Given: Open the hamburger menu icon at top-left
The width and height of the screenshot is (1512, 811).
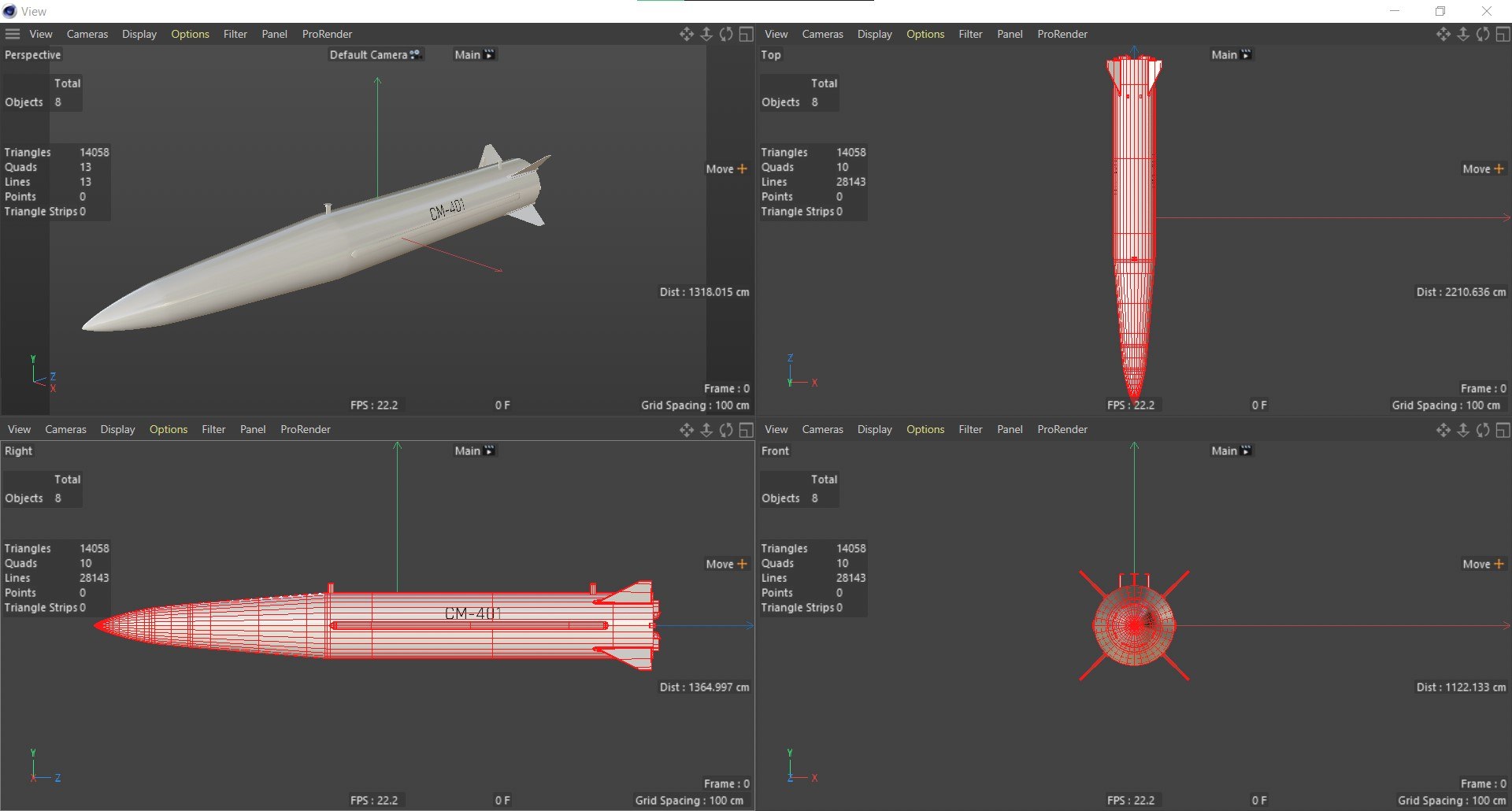Looking at the screenshot, I should click(x=12, y=34).
